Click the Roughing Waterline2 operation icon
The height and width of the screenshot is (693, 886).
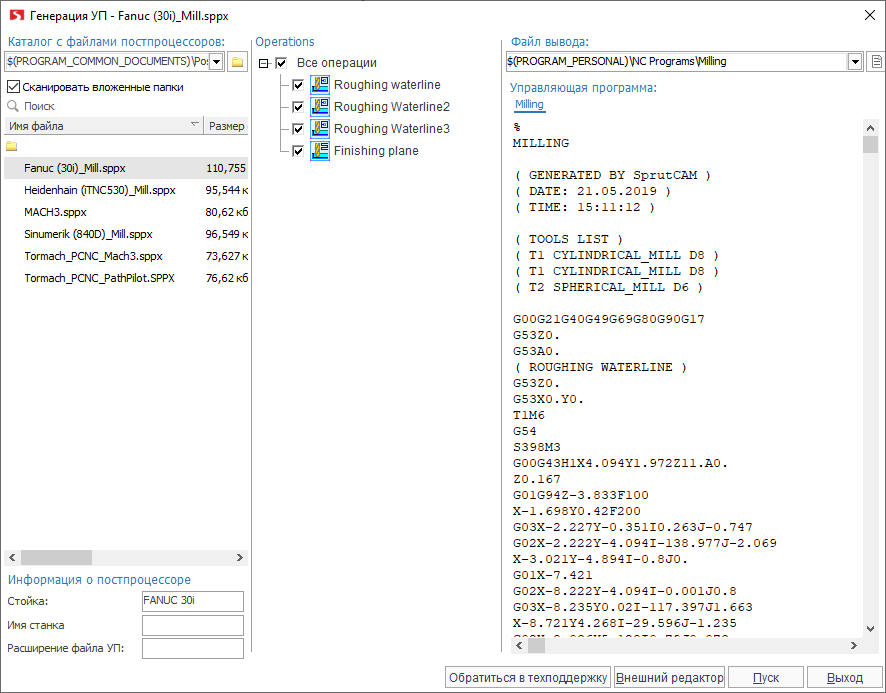click(320, 107)
